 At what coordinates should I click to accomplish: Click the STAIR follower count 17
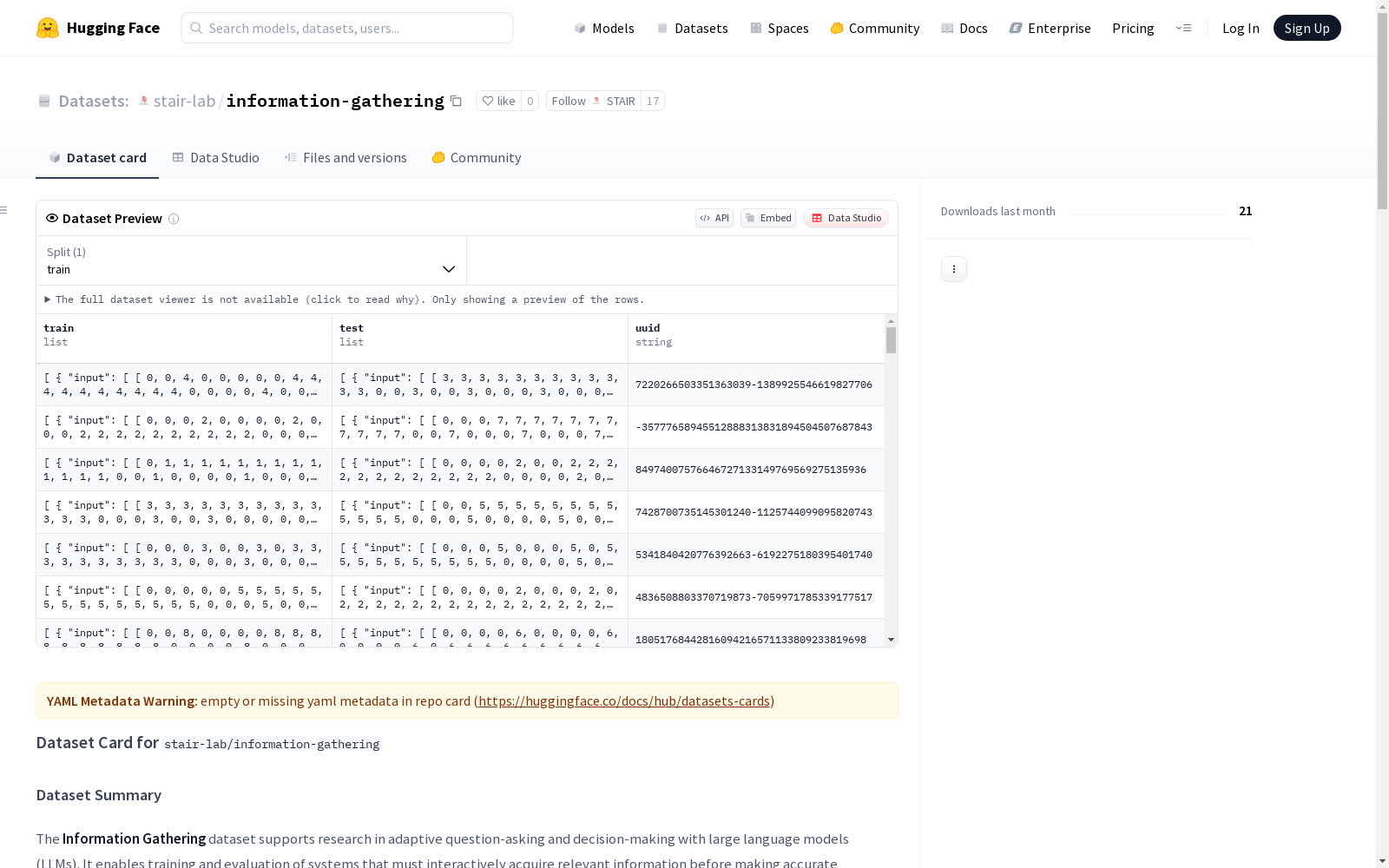[x=653, y=101]
